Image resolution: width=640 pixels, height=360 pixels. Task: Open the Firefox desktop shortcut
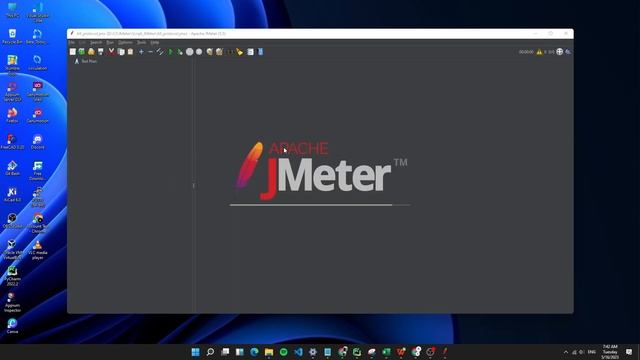[x=12, y=115]
